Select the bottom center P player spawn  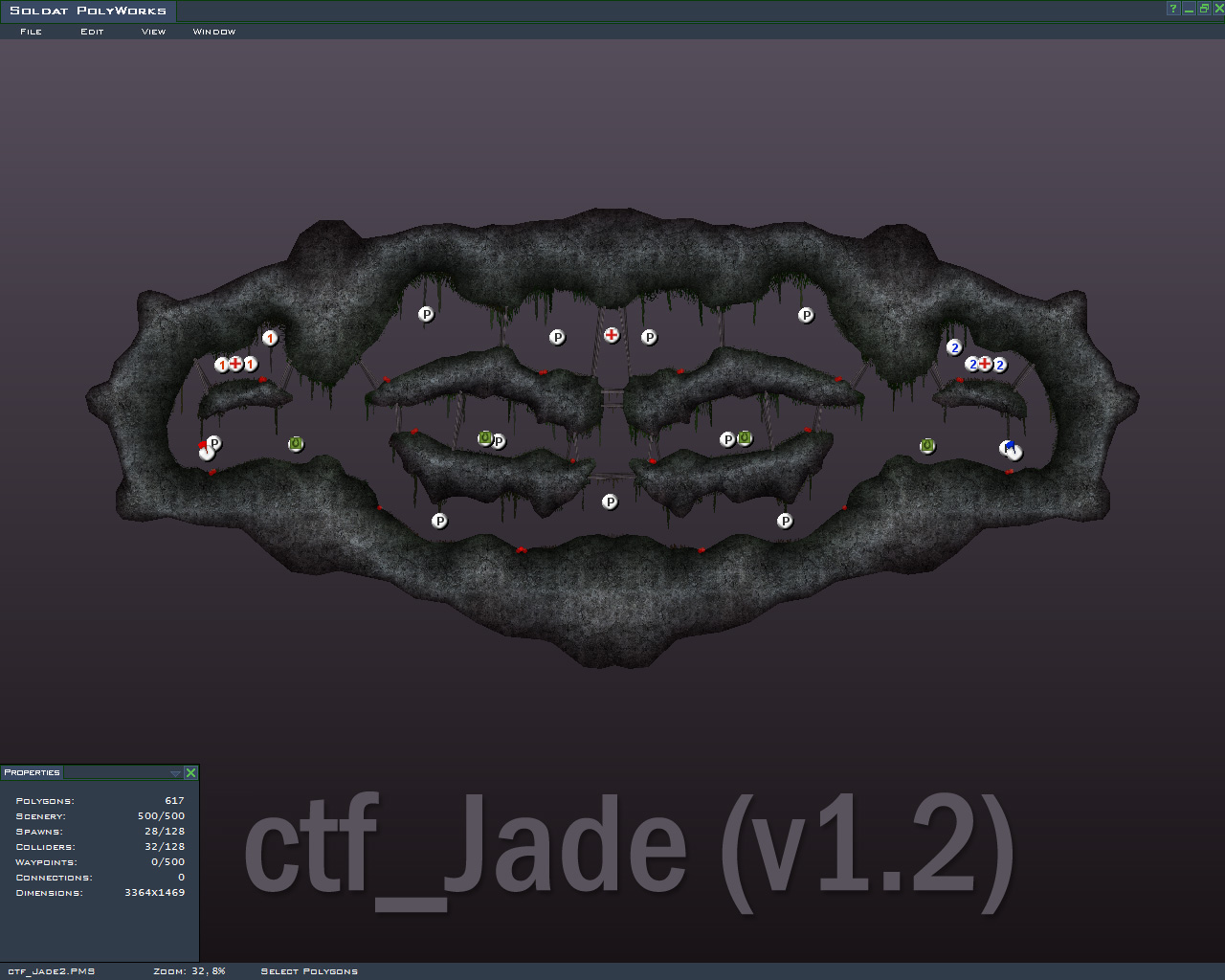pos(610,501)
